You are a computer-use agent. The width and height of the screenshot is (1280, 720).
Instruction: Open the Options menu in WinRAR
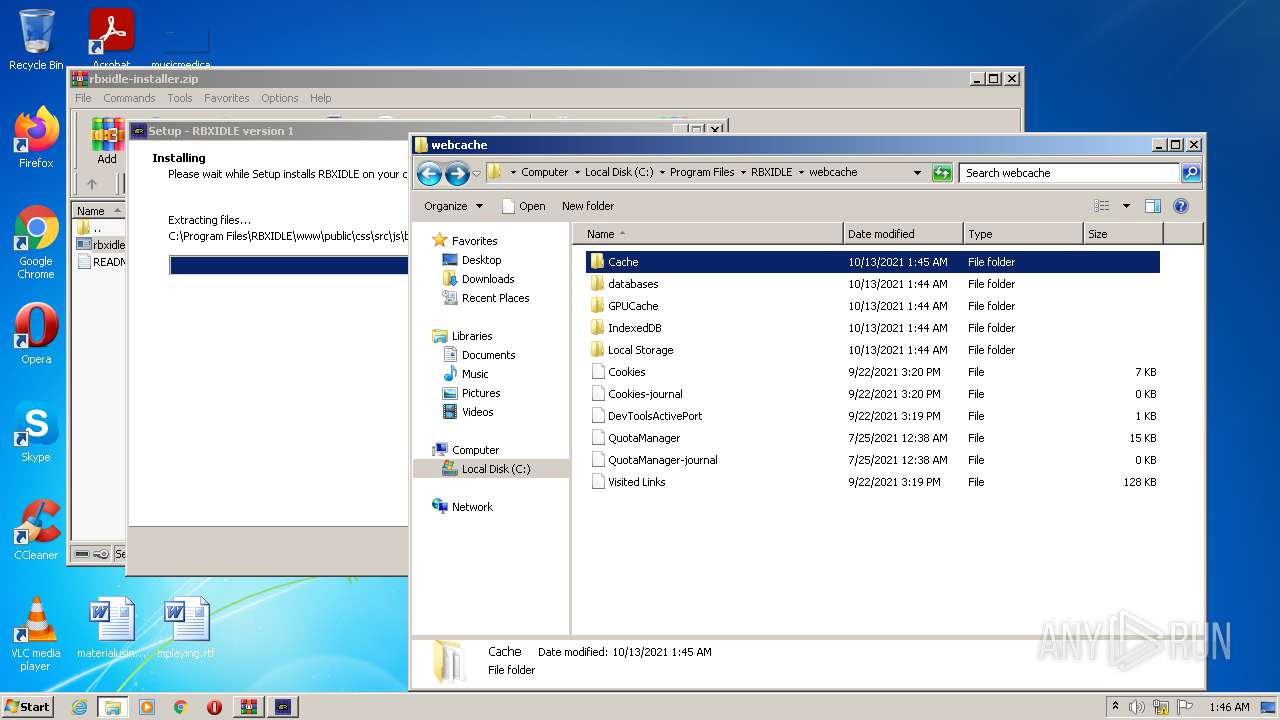pos(280,98)
